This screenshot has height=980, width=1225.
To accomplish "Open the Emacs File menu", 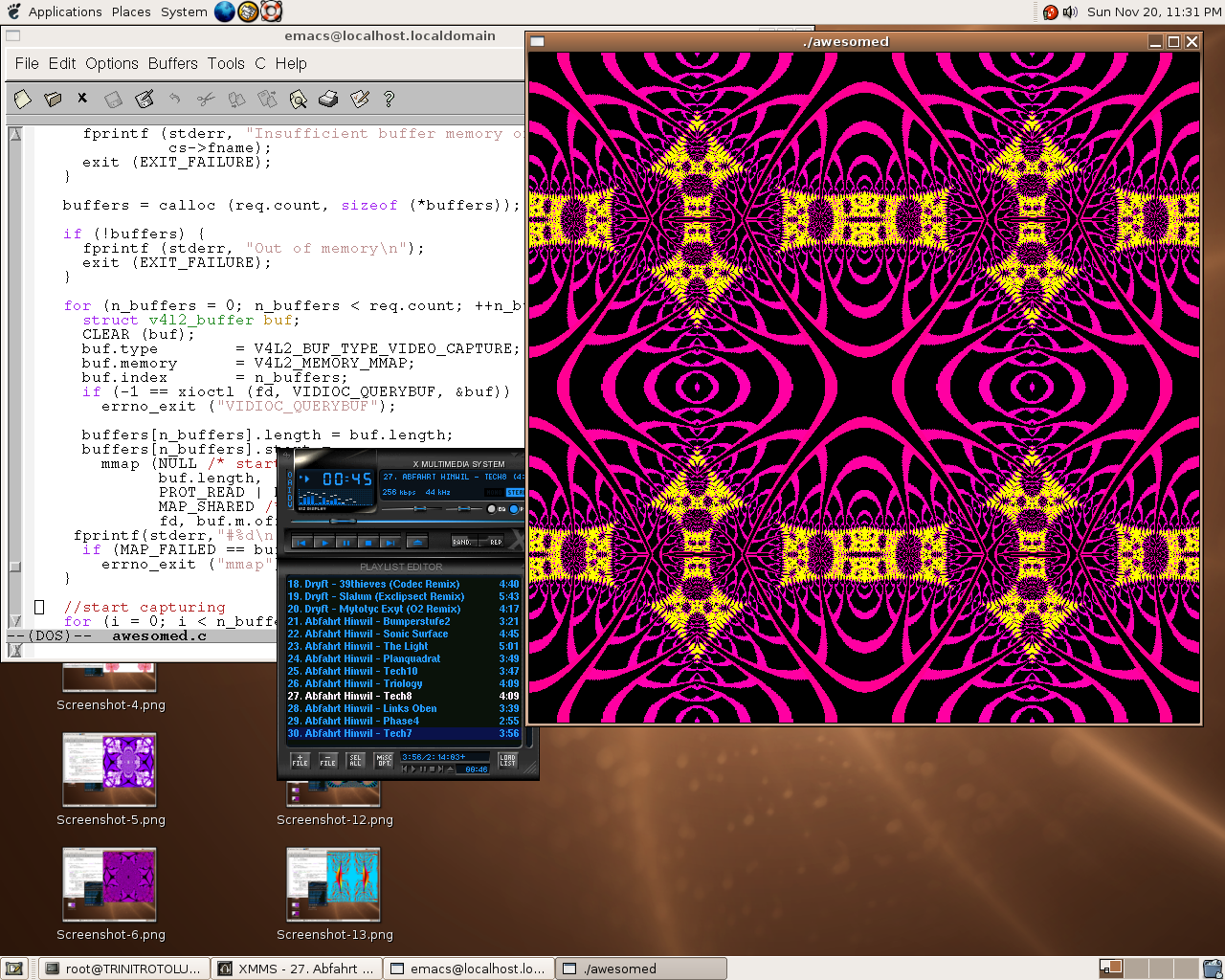I will tap(27, 63).
